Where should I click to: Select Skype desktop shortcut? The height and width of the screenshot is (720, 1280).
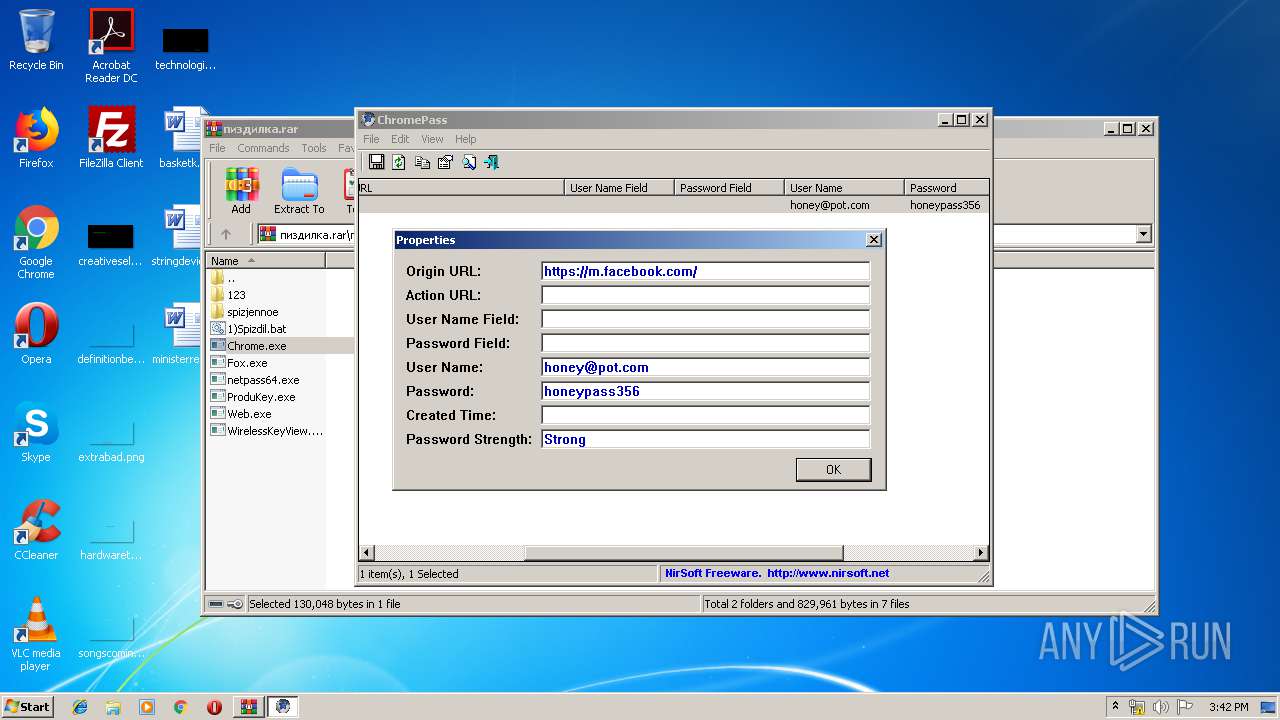[x=36, y=432]
